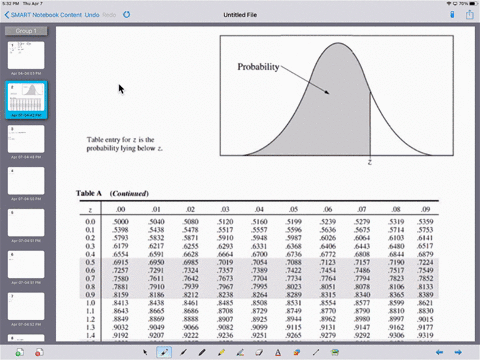Image resolution: width=480 pixels, height=360 pixels.
Task: Click the '(Continued)' text beside Table A
Action: [129, 194]
